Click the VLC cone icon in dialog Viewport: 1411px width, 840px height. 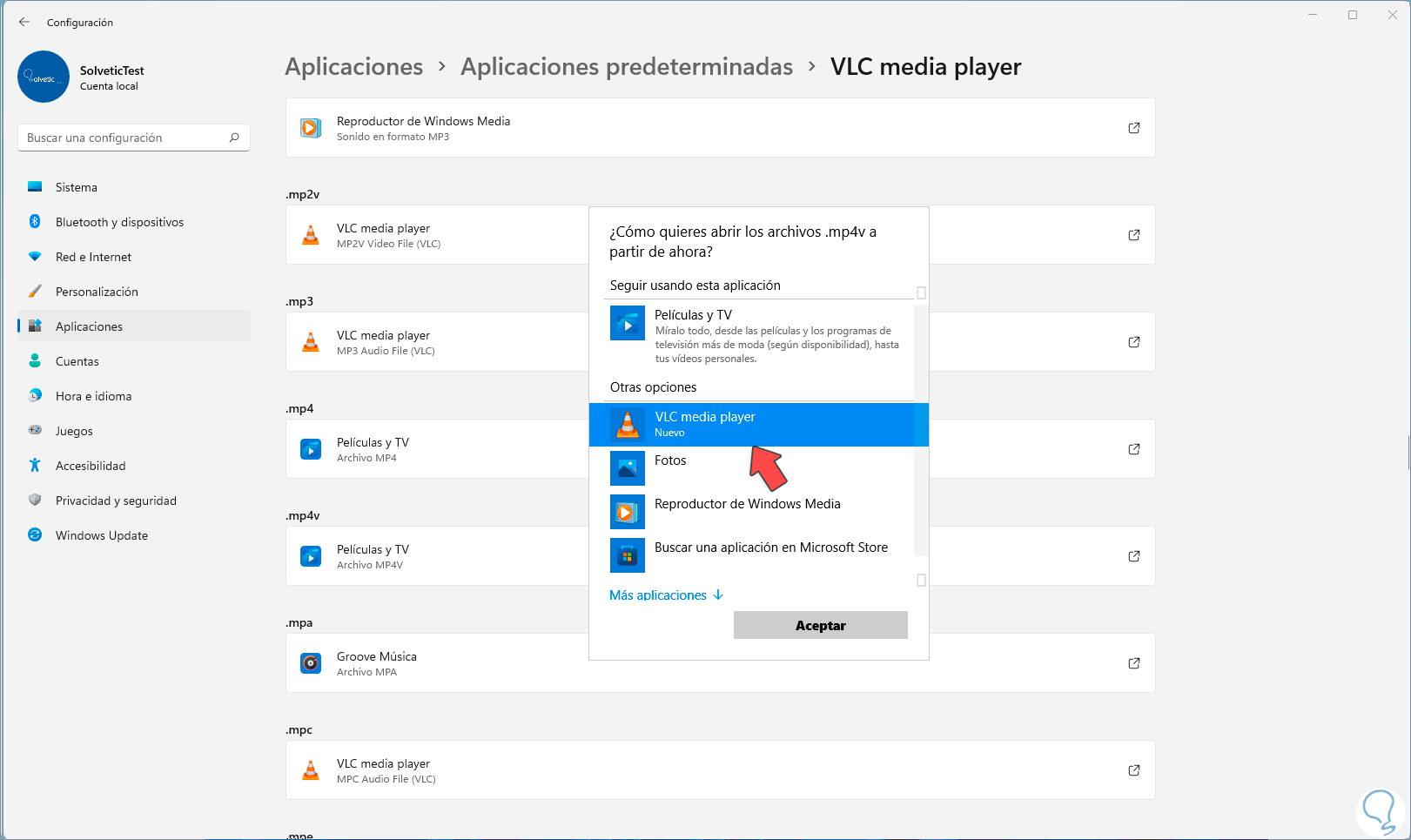[627, 424]
